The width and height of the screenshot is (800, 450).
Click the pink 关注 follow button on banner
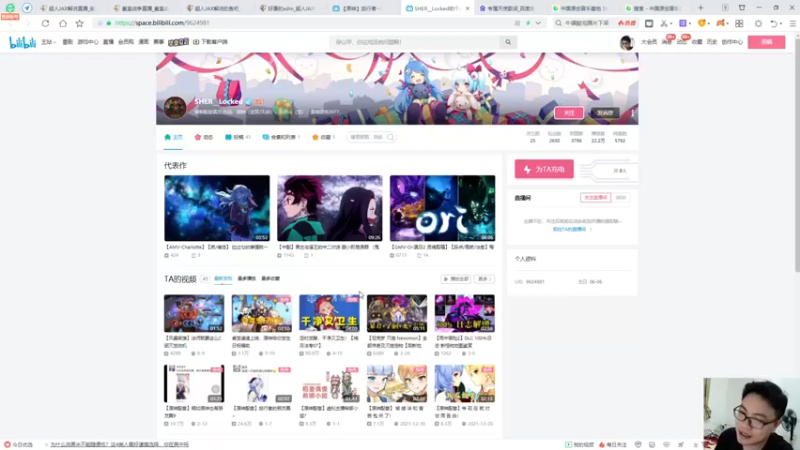[569, 113]
